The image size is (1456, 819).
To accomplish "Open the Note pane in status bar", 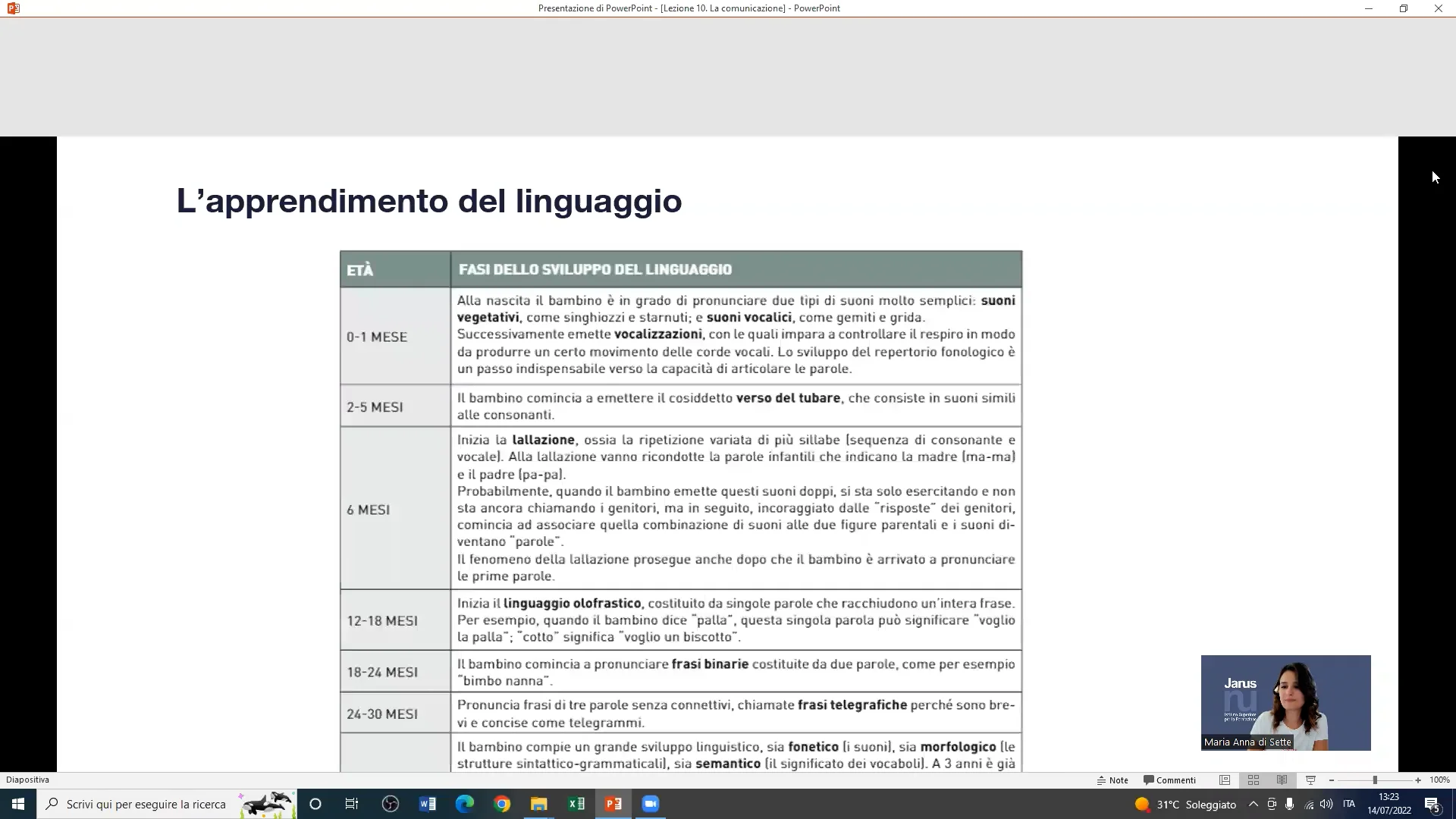I will tap(1112, 780).
